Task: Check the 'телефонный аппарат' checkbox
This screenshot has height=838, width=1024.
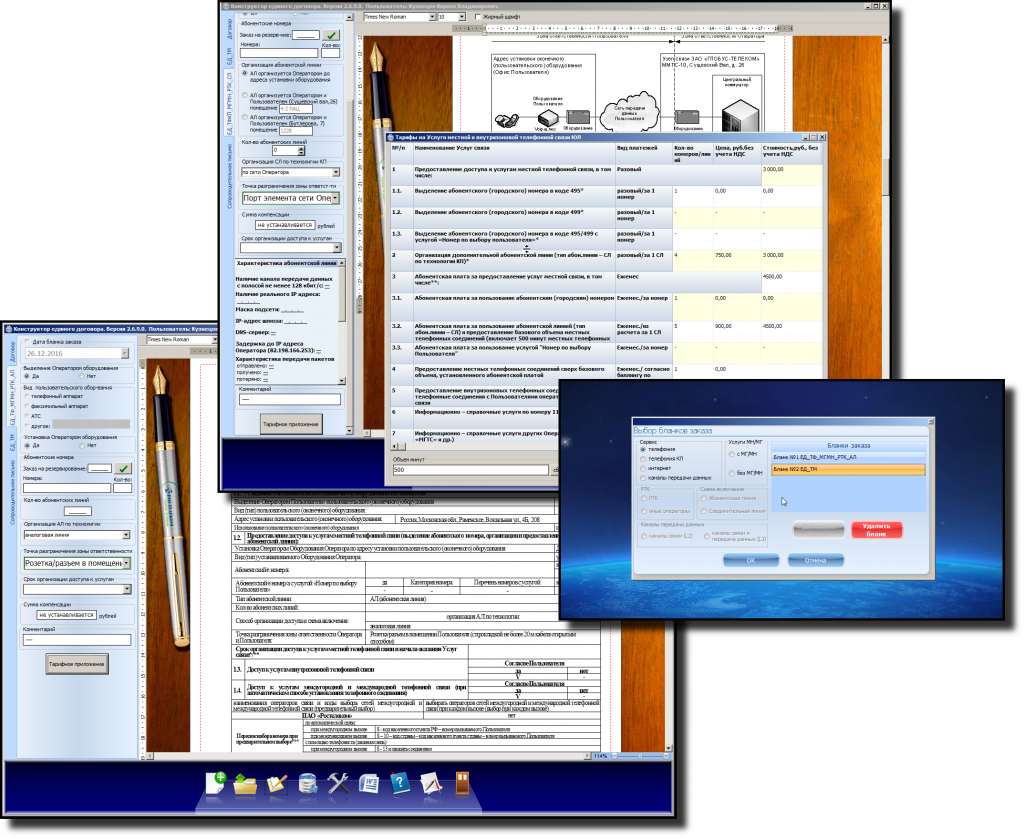Action: tap(27, 396)
